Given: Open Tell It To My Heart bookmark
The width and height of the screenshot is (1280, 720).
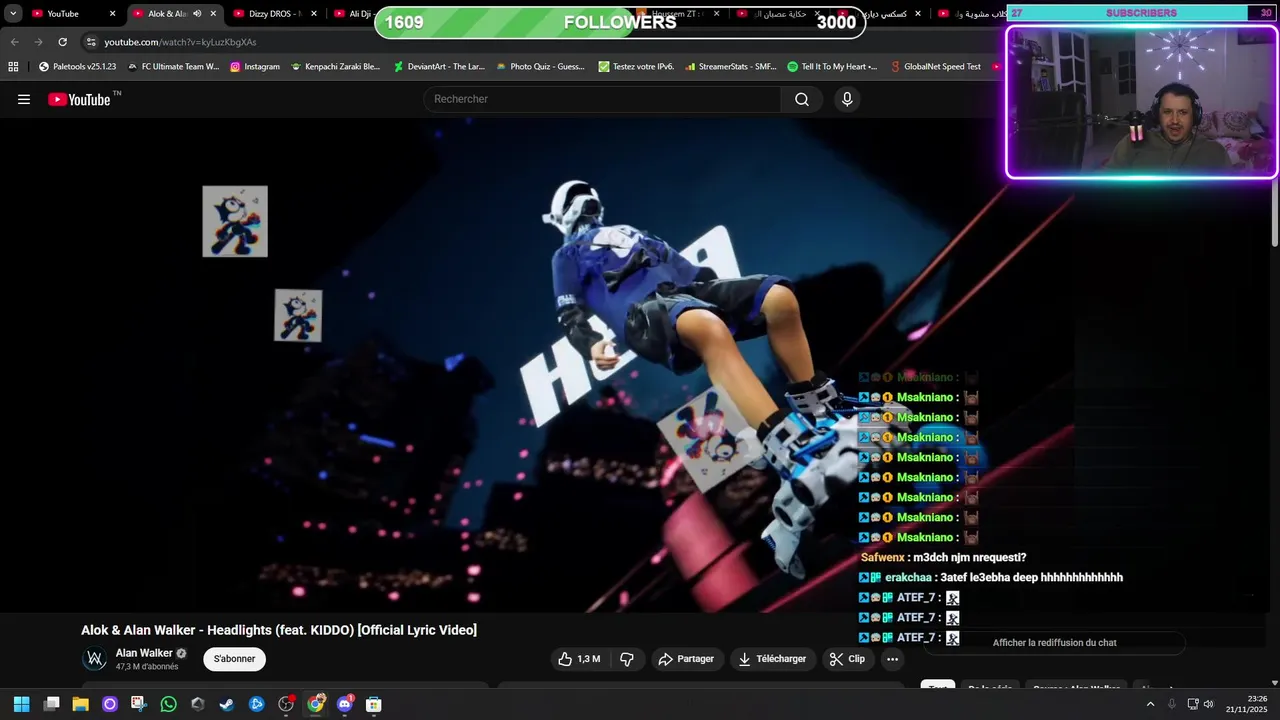Looking at the screenshot, I should point(832,67).
